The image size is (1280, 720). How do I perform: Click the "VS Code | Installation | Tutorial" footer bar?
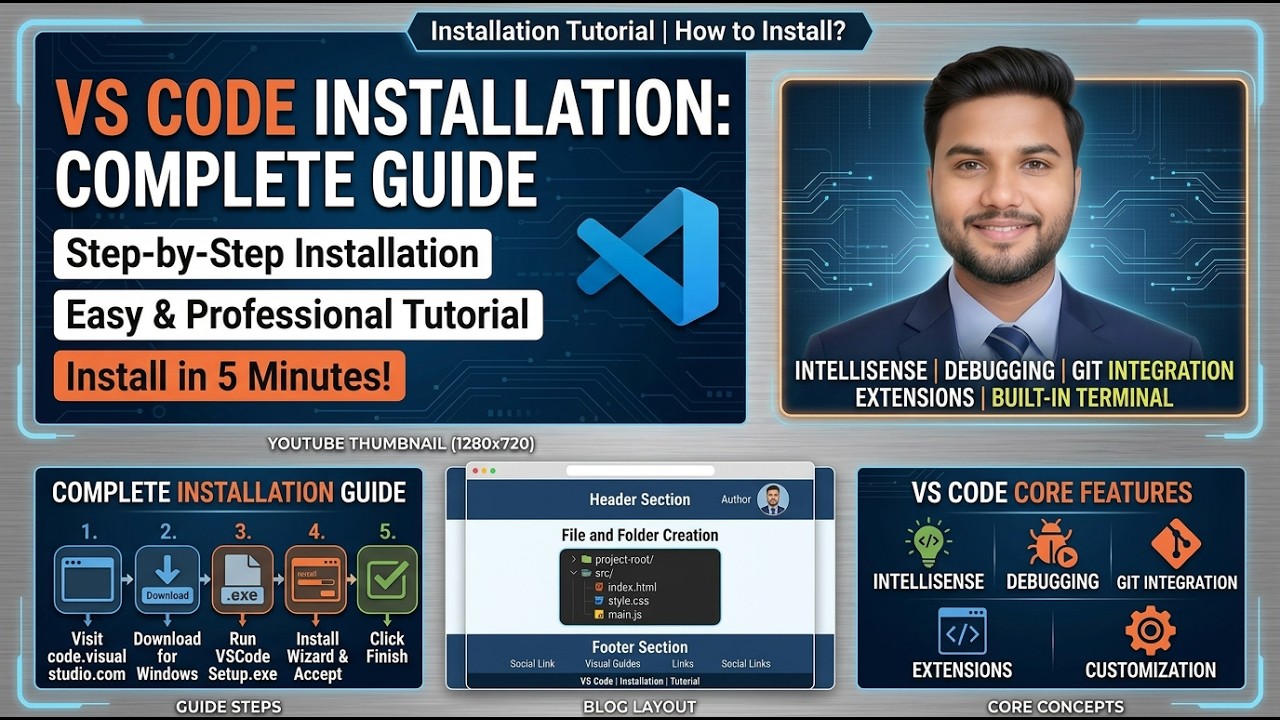640,681
